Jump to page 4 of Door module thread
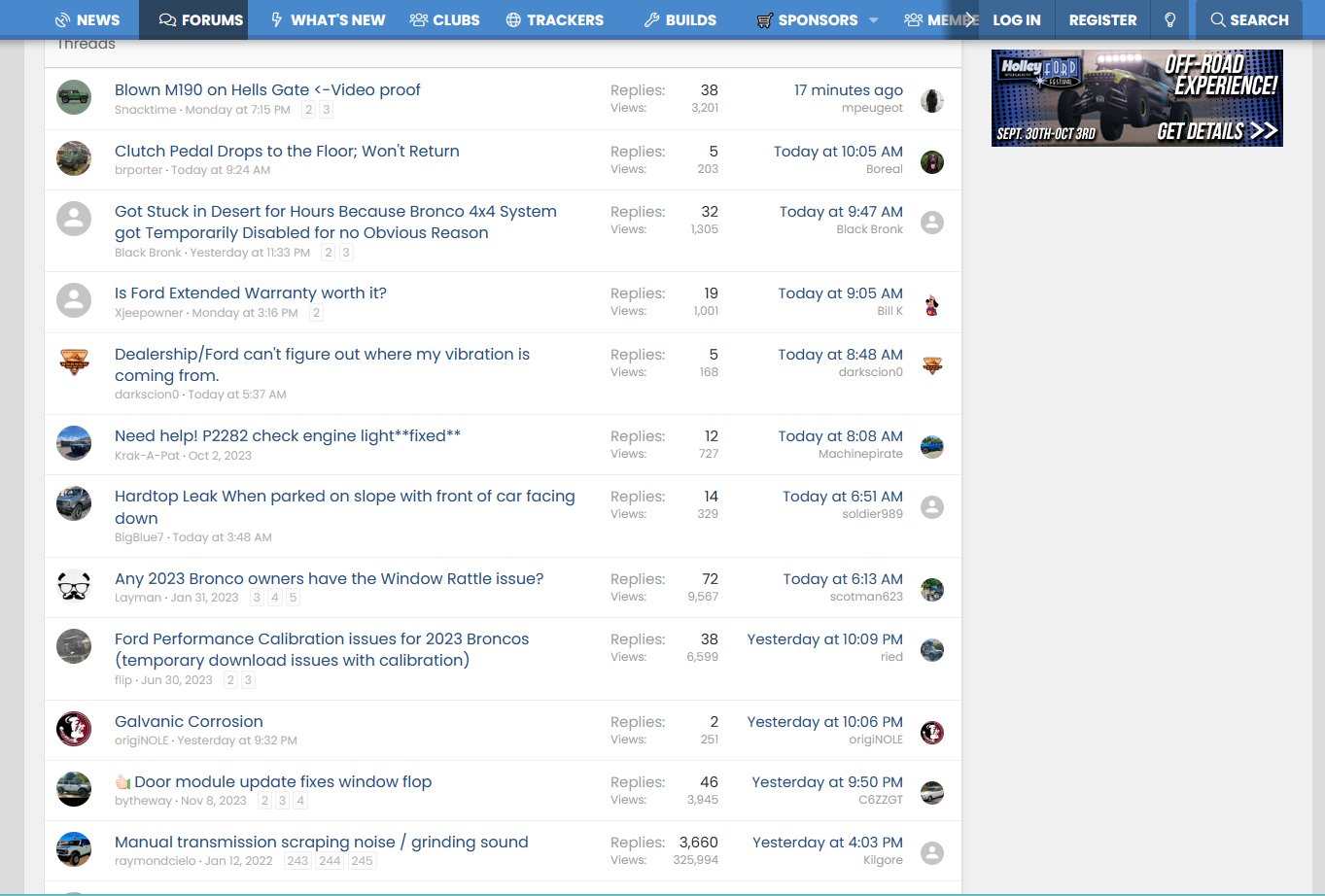1325x896 pixels. [300, 801]
